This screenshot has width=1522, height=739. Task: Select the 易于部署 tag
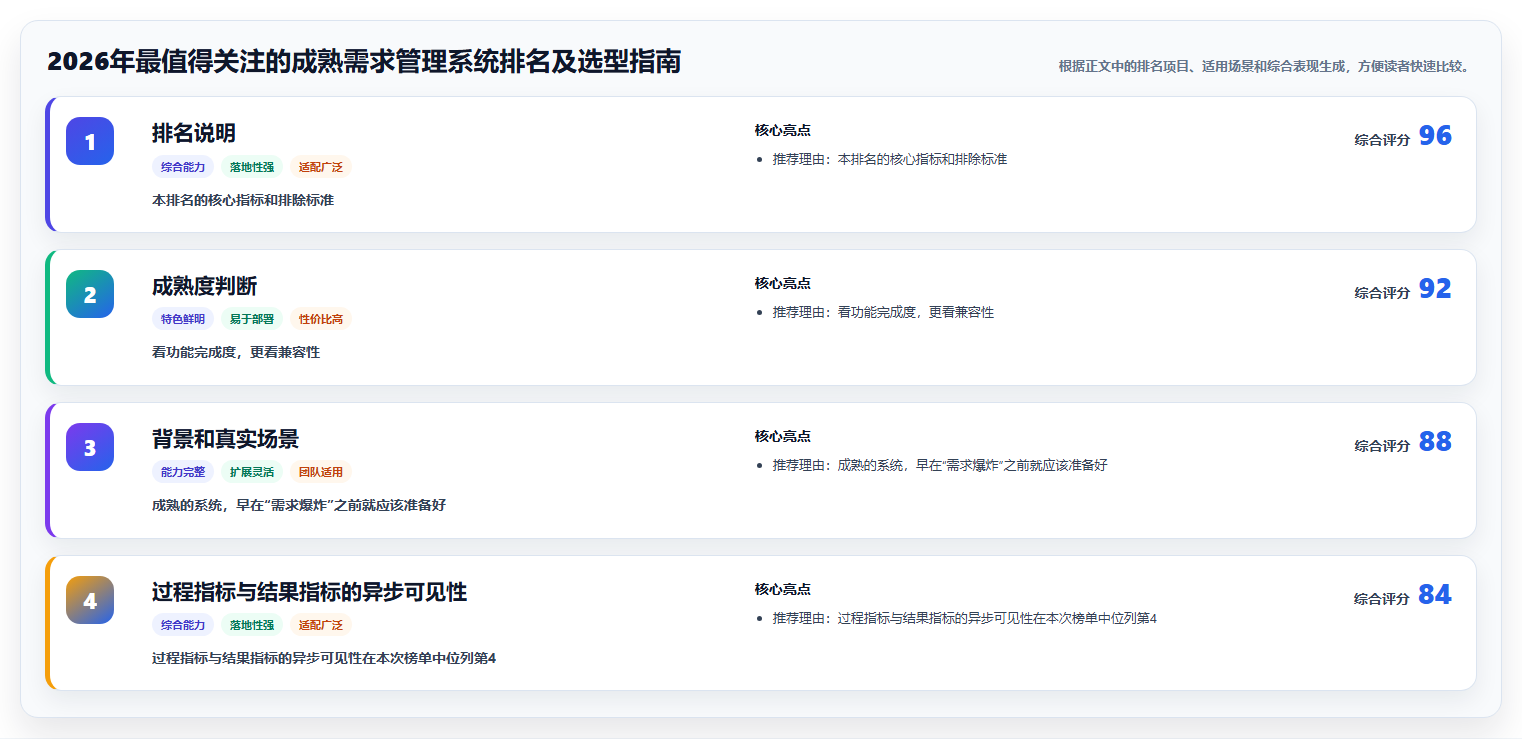point(252,319)
